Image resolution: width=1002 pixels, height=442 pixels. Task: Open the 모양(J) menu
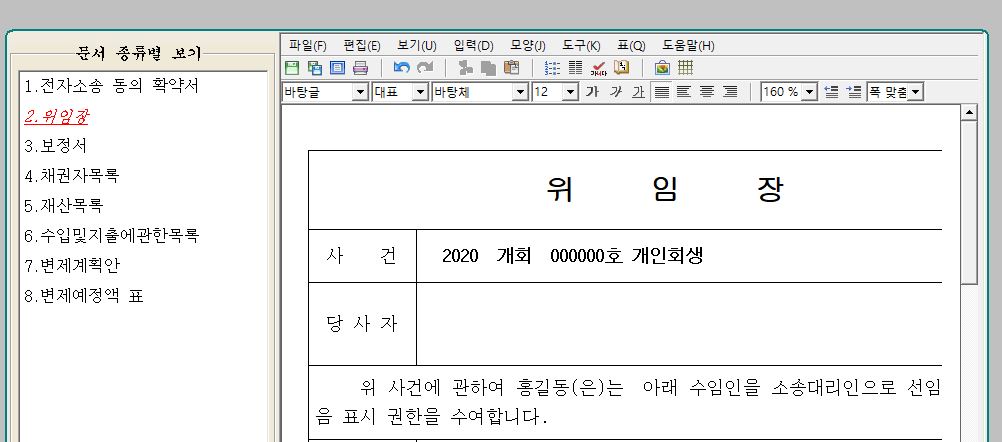tap(528, 45)
